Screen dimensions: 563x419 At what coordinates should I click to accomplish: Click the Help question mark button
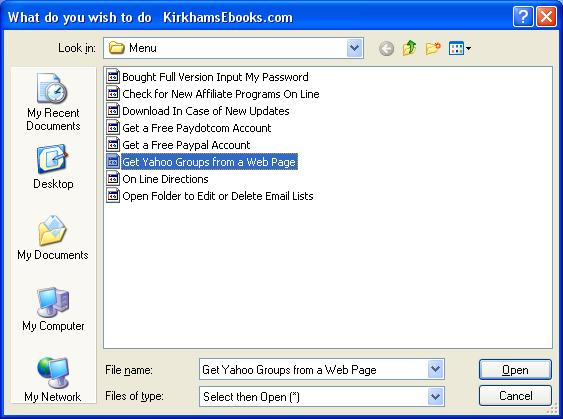[x=523, y=17]
